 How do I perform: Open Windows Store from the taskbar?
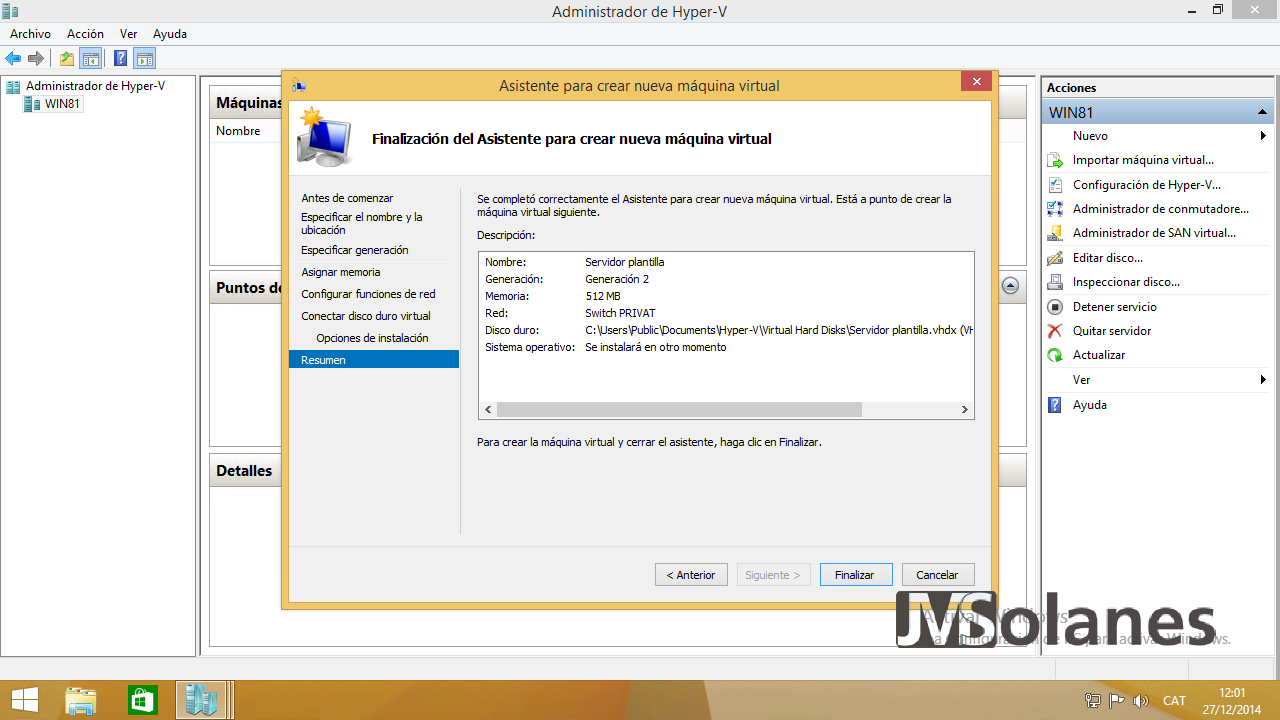(x=143, y=700)
